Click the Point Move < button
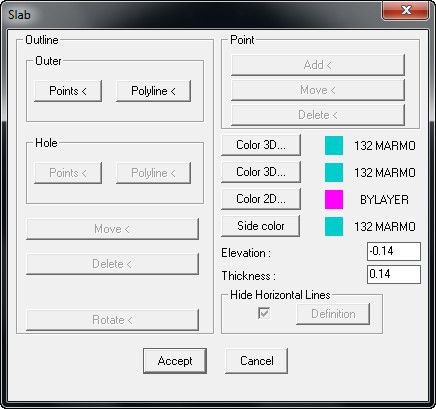This screenshot has height=409, width=436. point(318,90)
